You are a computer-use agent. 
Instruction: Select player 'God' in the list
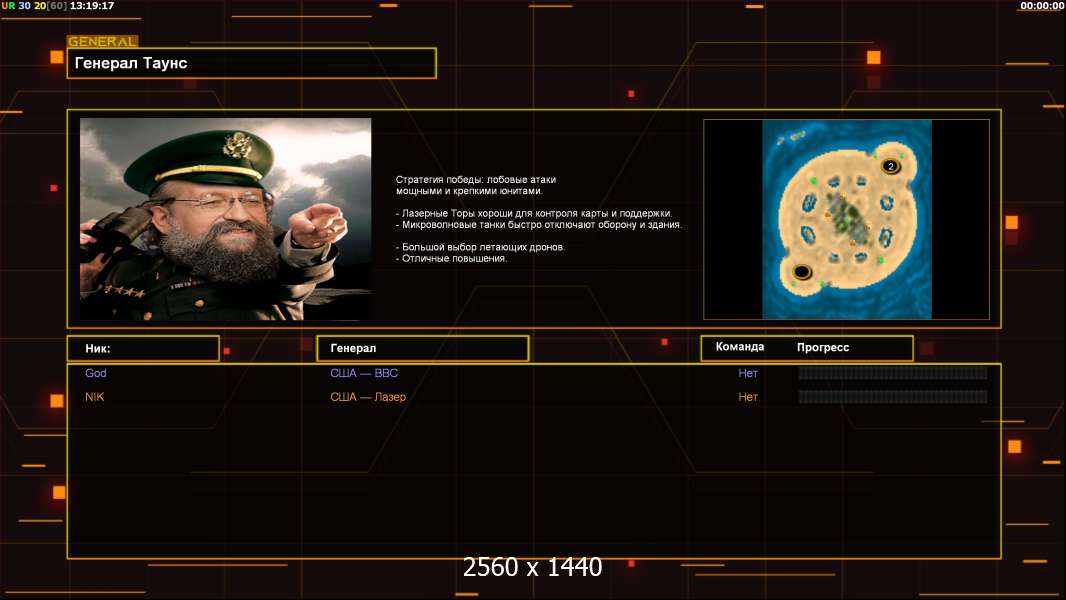click(x=96, y=373)
